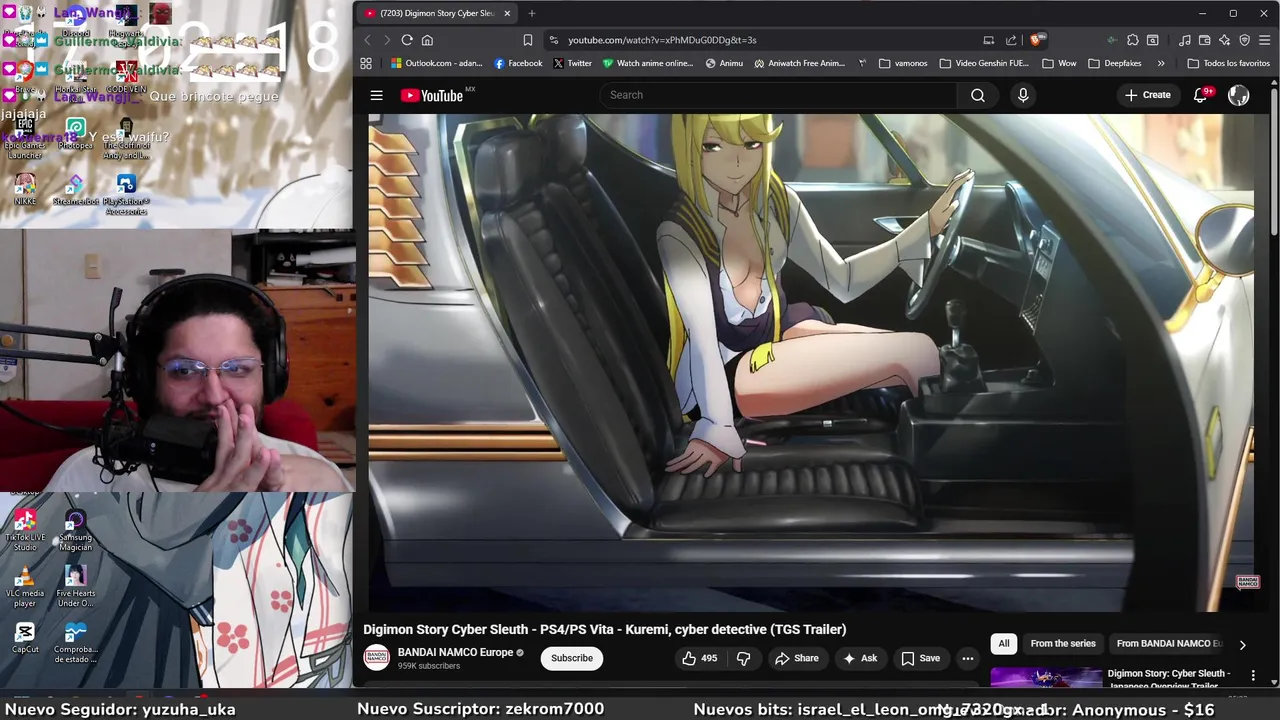
Task: Bookmark this page with bookmark icon
Action: (528, 40)
